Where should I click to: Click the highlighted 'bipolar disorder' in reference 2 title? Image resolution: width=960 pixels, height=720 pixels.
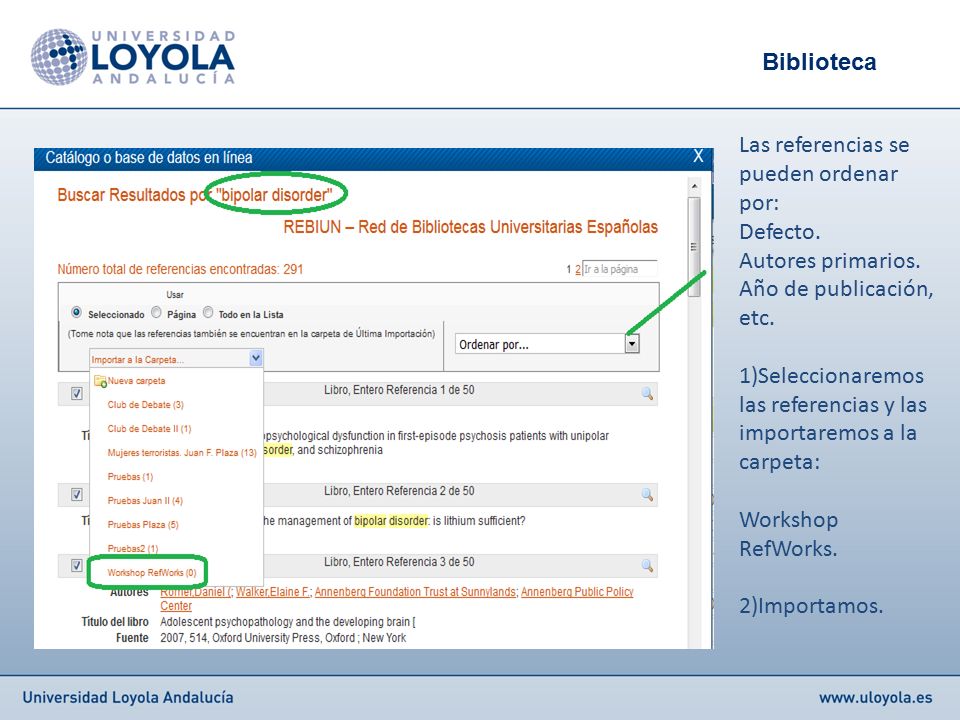click(391, 521)
